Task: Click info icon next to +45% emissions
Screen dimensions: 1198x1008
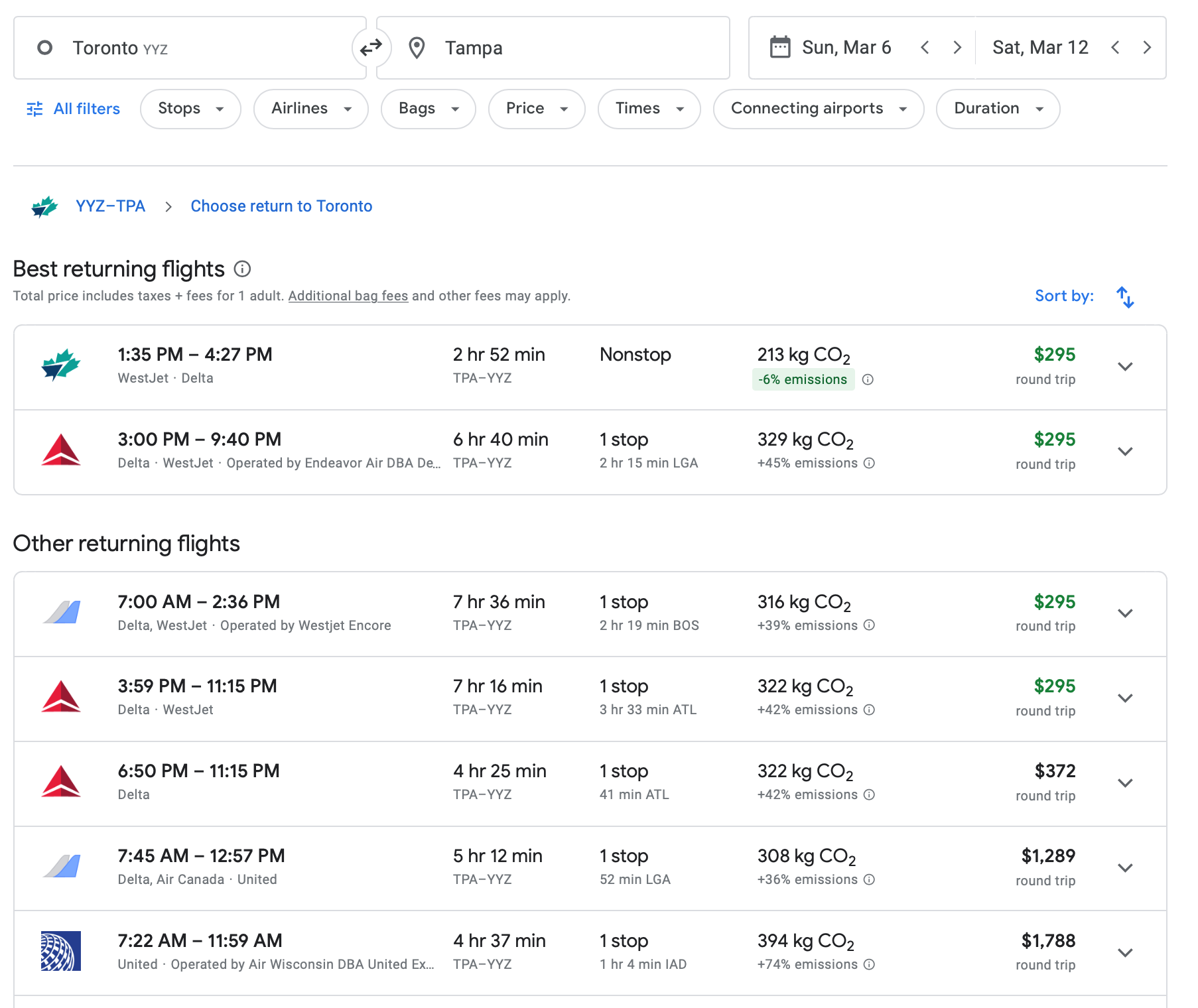Action: 870,463
